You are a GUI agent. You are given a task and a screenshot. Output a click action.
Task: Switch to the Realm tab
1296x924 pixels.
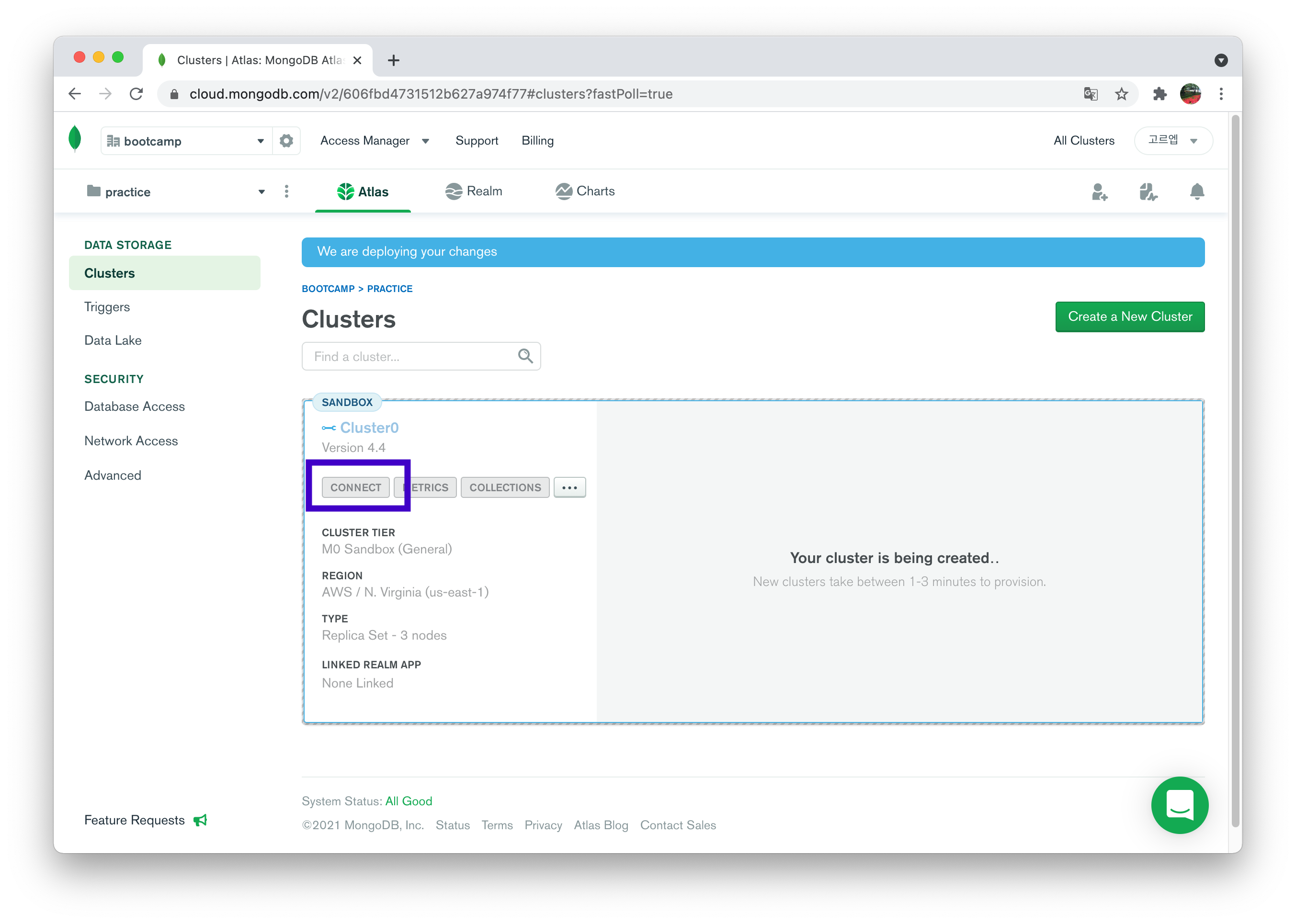[474, 191]
